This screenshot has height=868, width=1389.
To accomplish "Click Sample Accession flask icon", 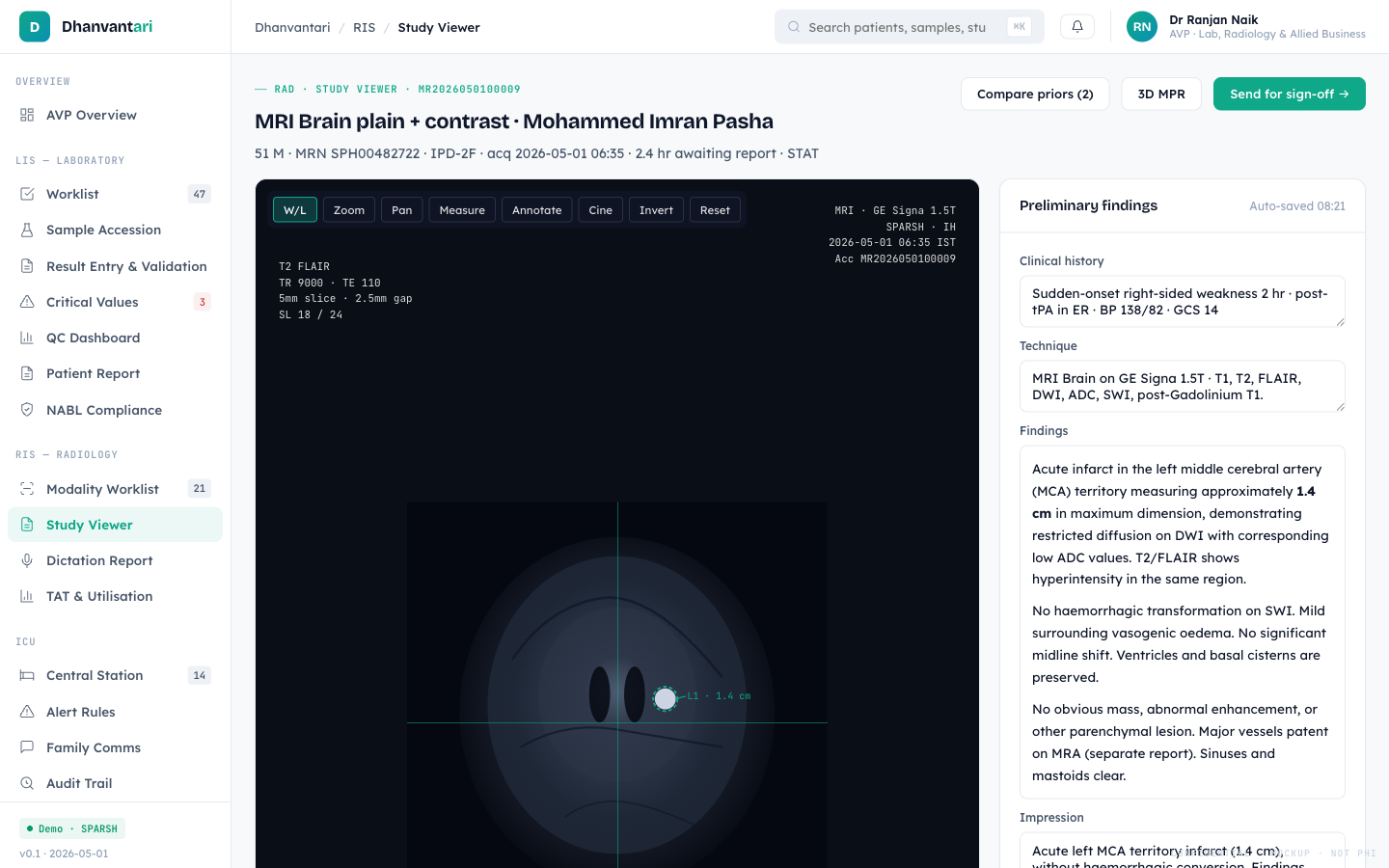I will click(27, 230).
